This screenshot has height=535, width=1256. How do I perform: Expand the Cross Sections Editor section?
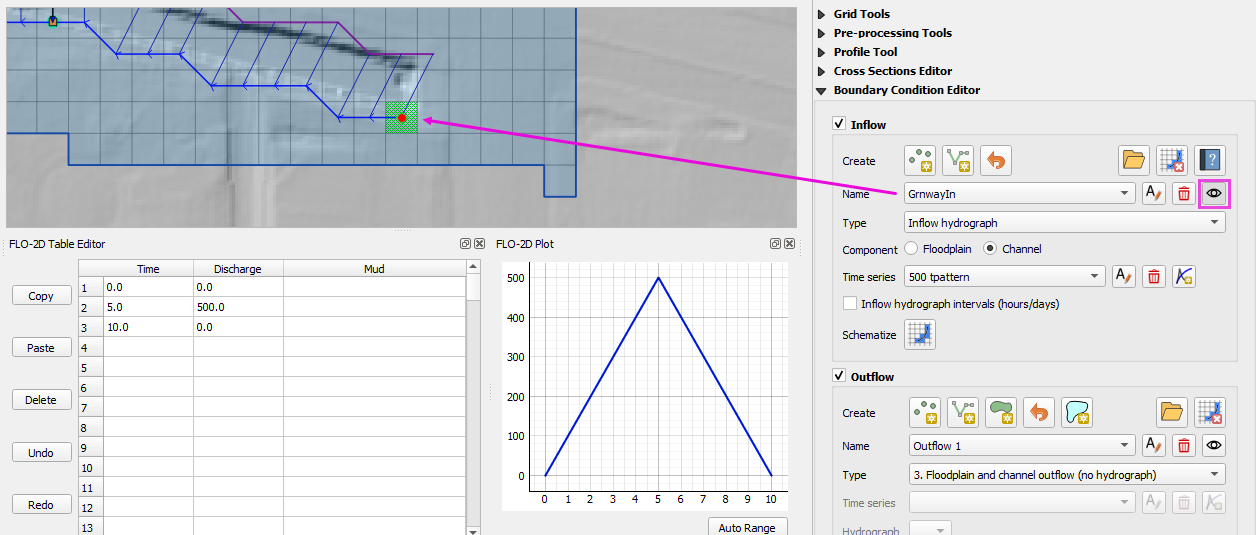point(823,71)
